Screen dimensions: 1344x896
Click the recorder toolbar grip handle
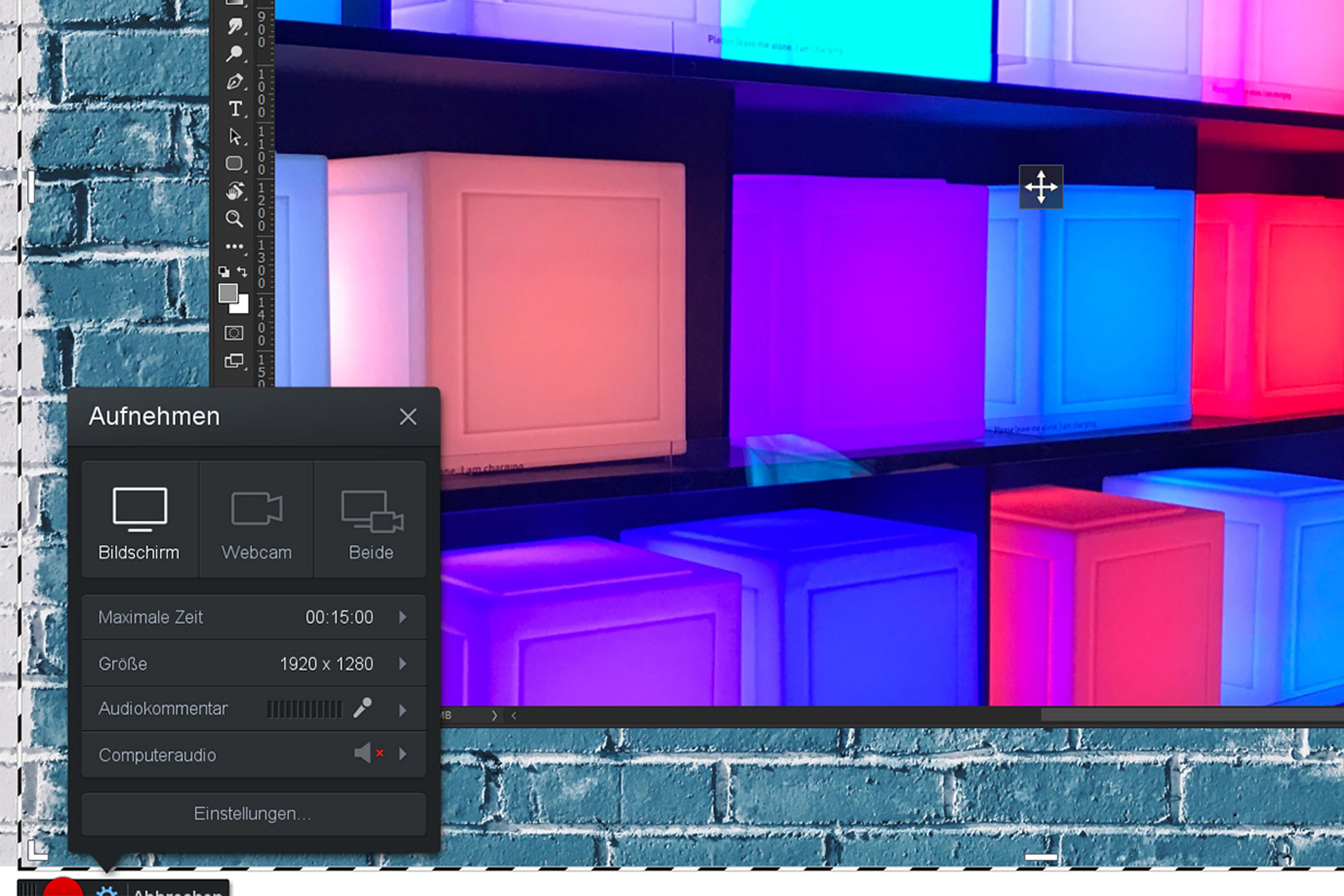(28, 890)
